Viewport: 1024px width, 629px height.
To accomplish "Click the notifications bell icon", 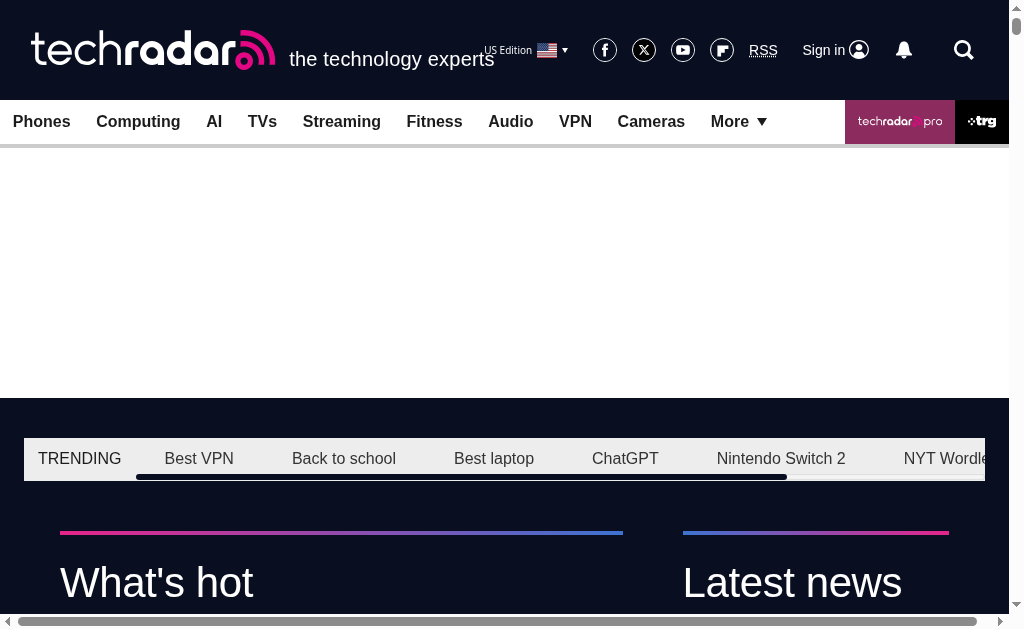I will click(x=904, y=50).
